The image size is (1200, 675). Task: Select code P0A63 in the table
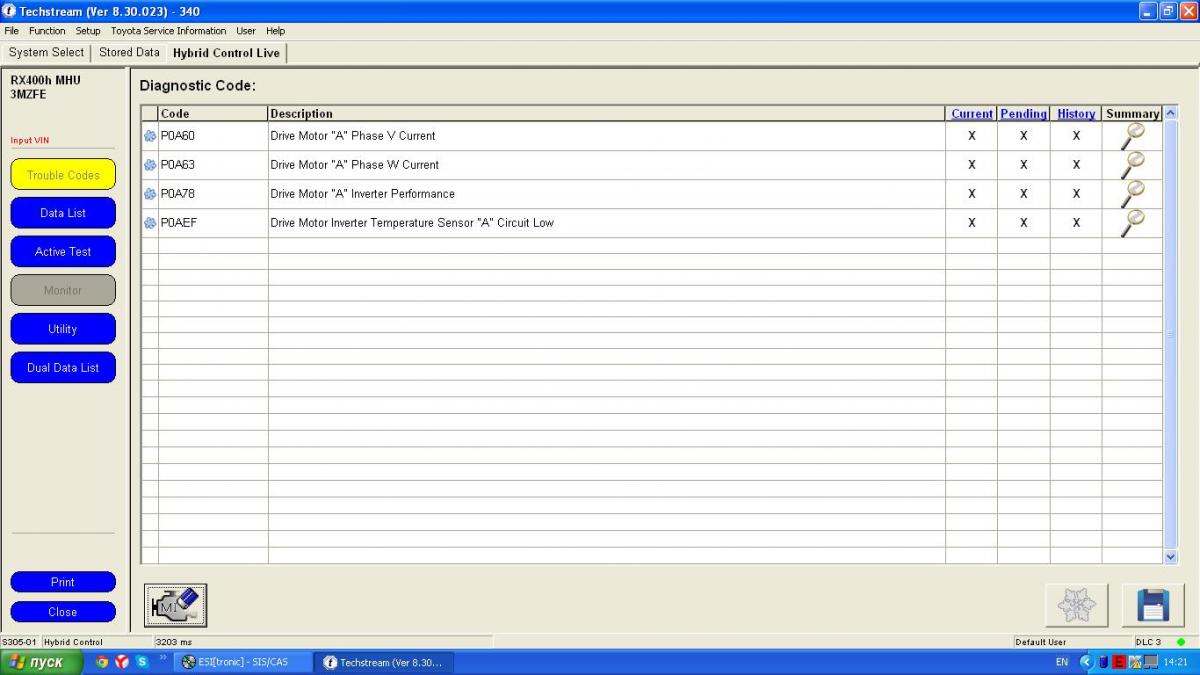pos(179,165)
